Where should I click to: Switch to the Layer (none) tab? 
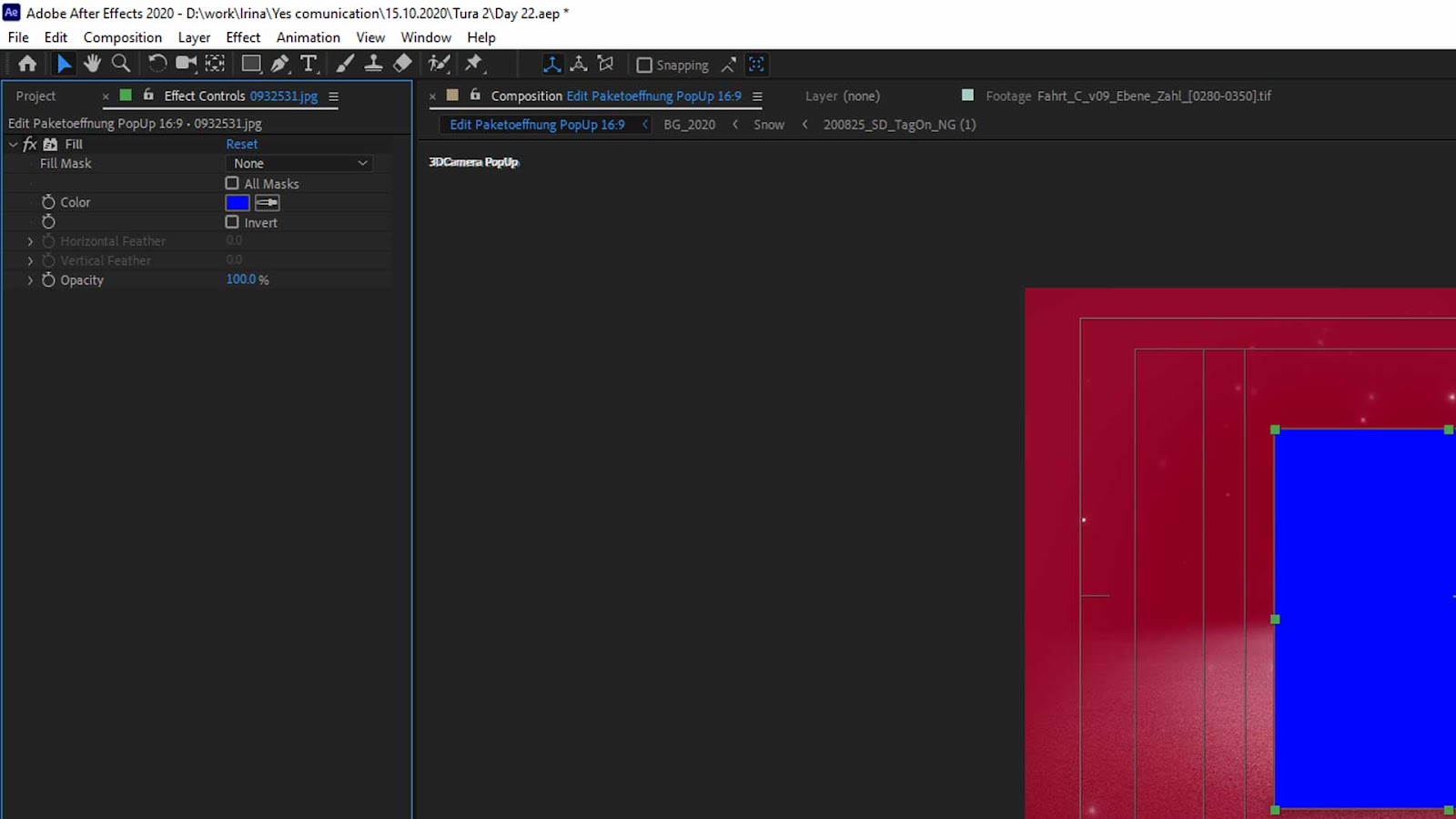(843, 96)
